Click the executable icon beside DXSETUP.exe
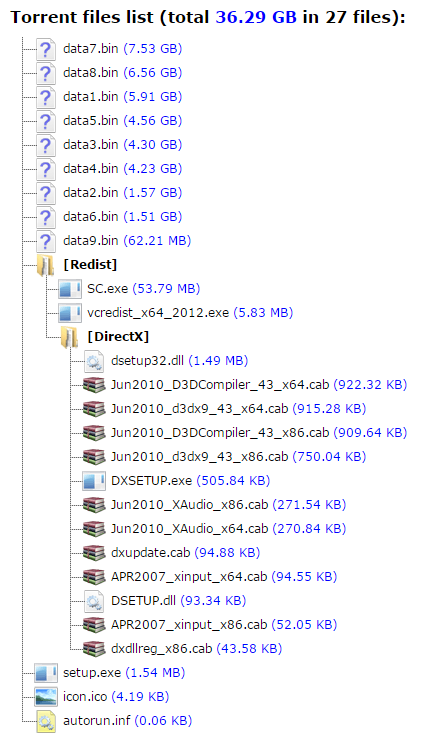 pos(94,480)
